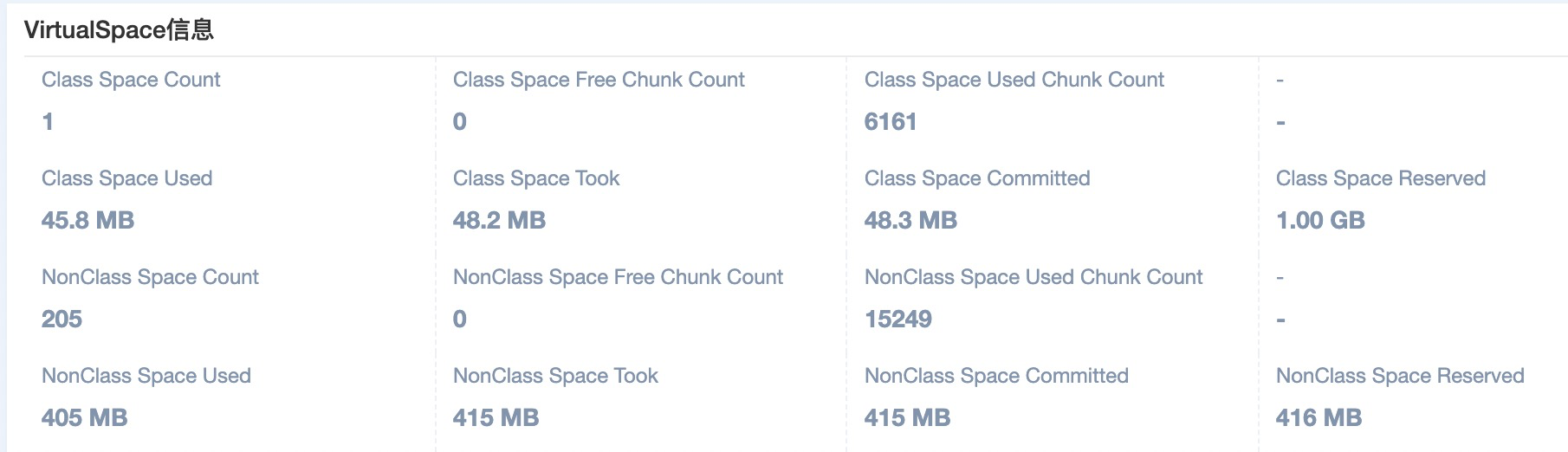This screenshot has height=452, width=1568.
Task: Click the NonClass Space Count label
Action: pos(150,277)
